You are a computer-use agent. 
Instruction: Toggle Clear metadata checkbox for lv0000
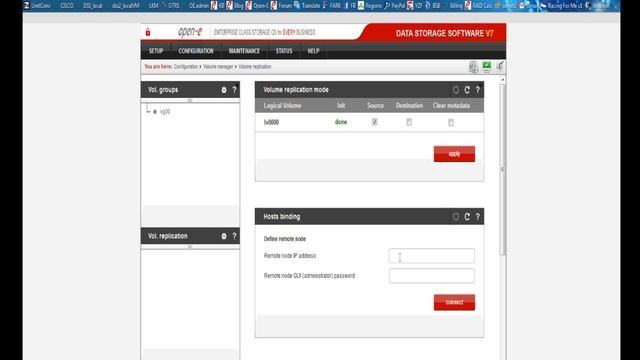point(451,122)
